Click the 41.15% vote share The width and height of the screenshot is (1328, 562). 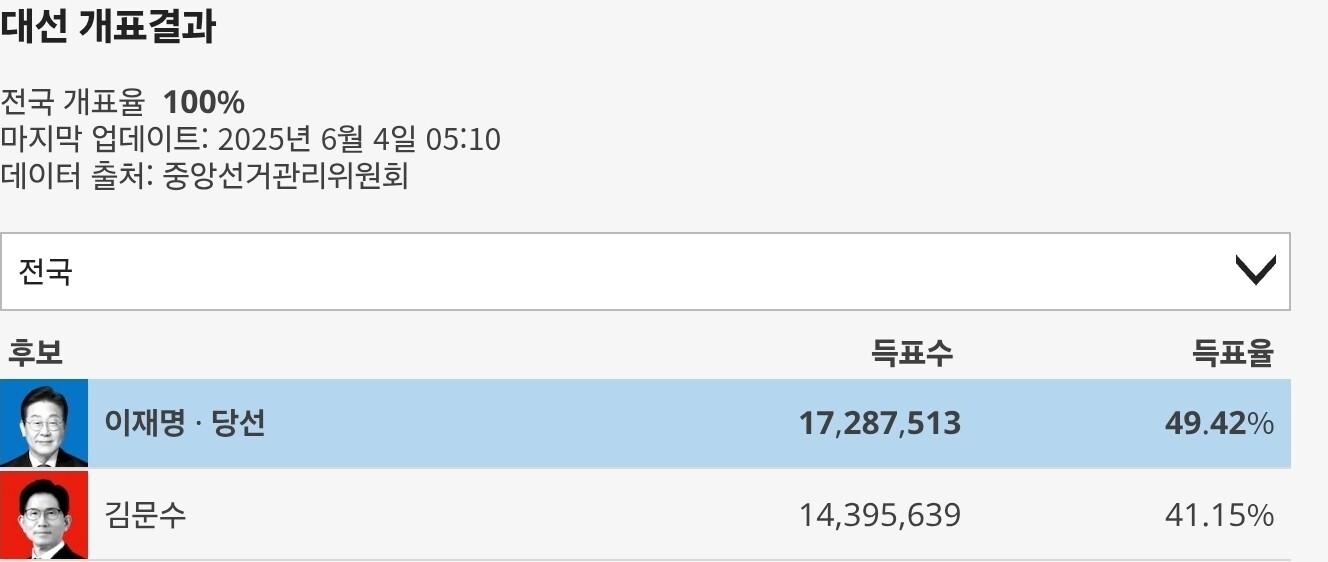[1219, 516]
